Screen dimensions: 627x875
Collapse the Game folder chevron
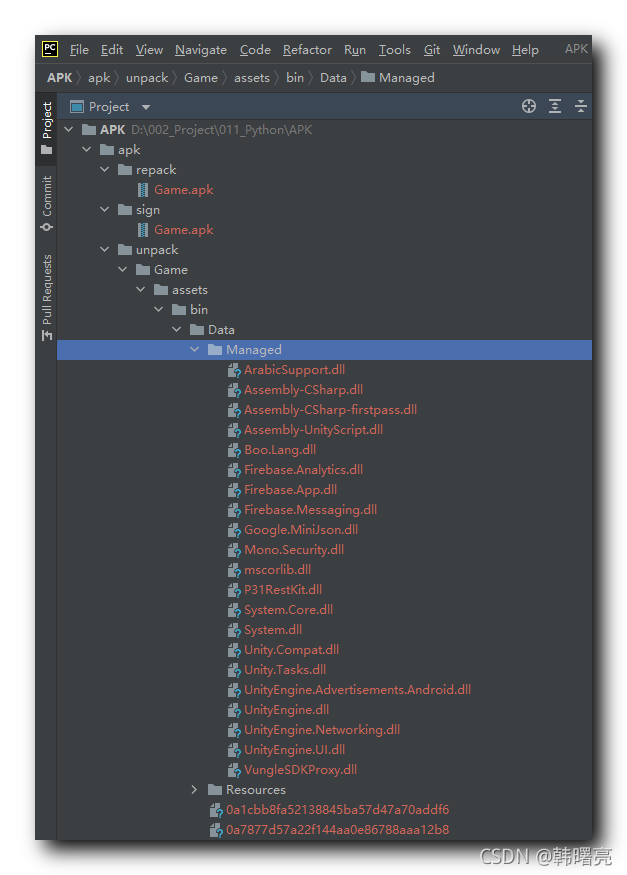(123, 270)
